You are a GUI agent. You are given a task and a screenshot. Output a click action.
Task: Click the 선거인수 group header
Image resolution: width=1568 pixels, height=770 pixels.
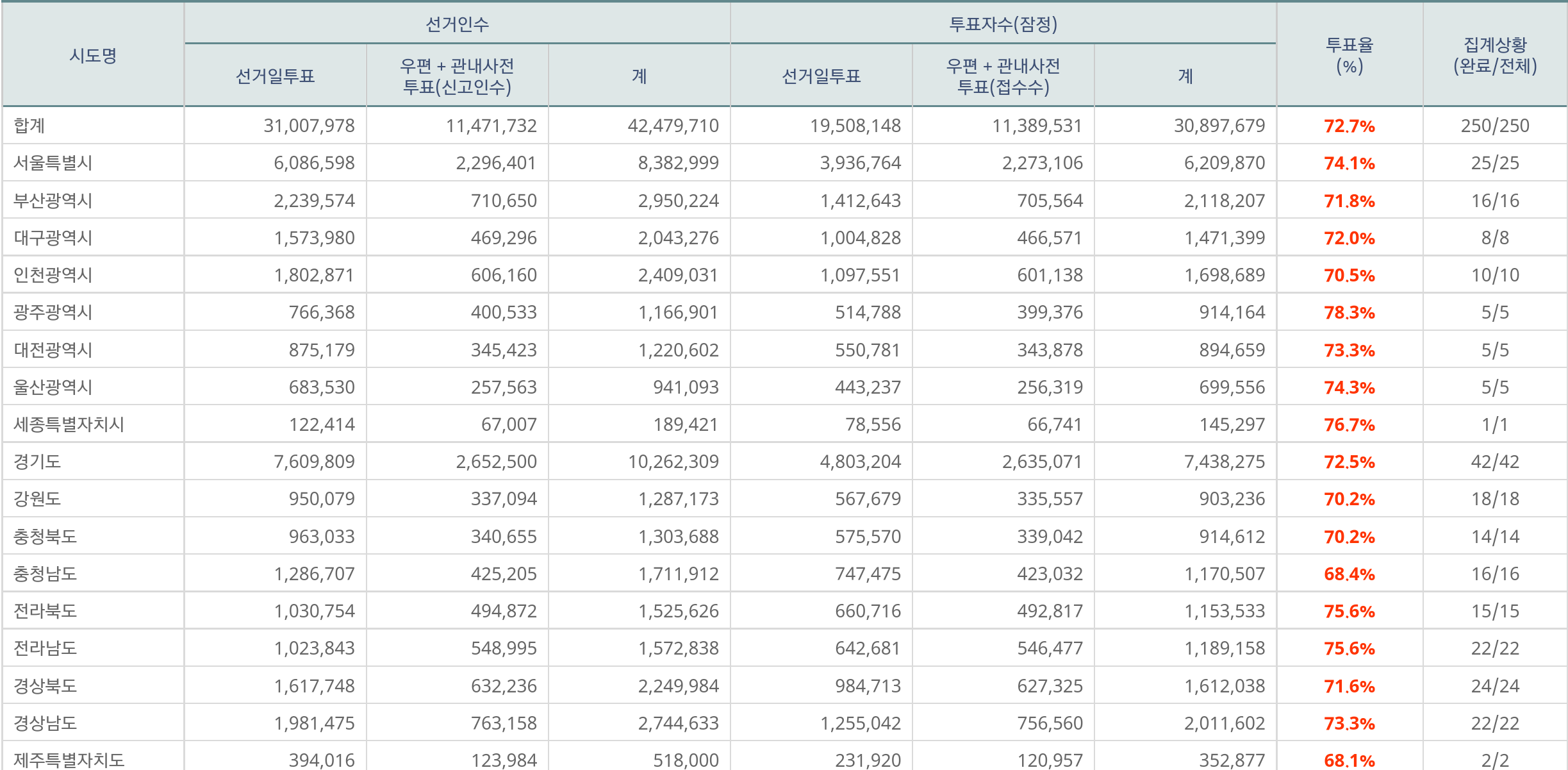457,24
